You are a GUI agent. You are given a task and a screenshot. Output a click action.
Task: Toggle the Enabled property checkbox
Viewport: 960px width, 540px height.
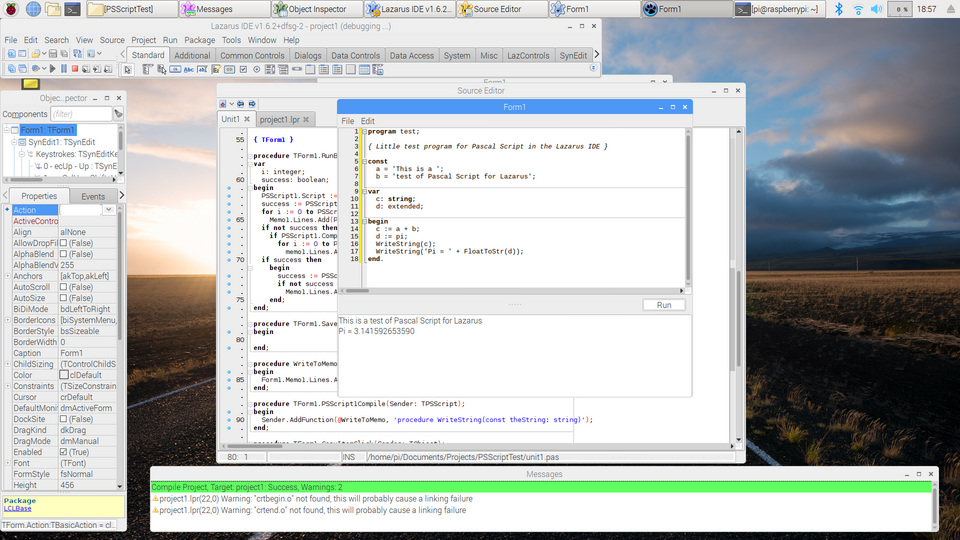coord(65,452)
